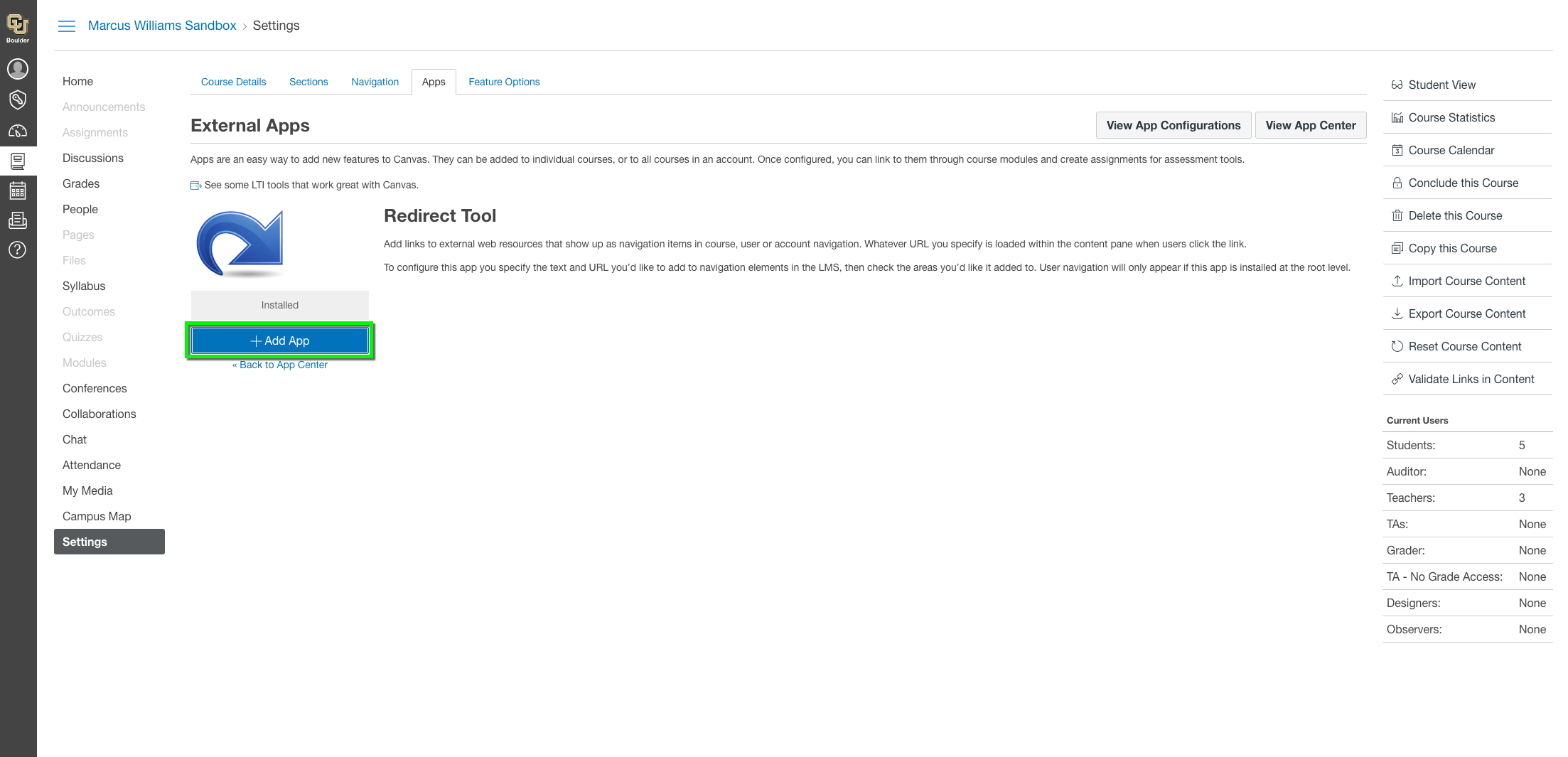Open the Calendar icon in global navigation
Viewport: 1568px width, 757px height.
coord(18,190)
